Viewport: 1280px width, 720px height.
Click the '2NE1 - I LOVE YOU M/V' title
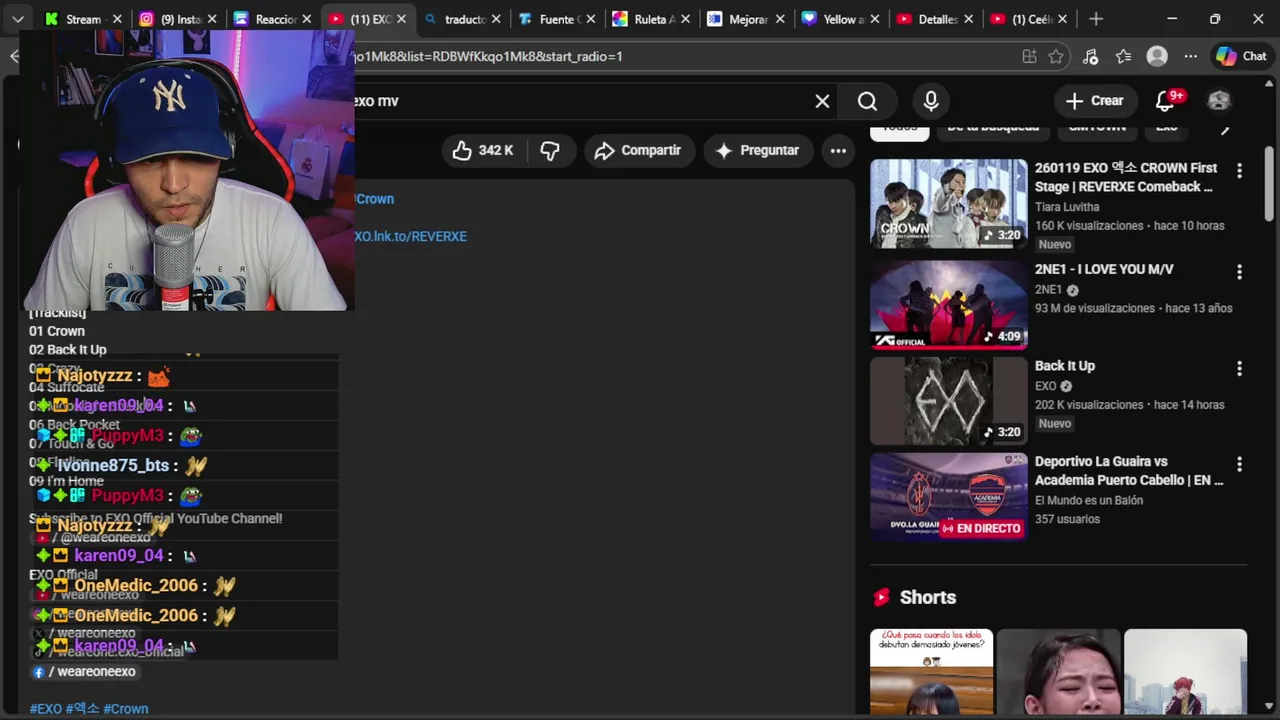tap(1104, 269)
